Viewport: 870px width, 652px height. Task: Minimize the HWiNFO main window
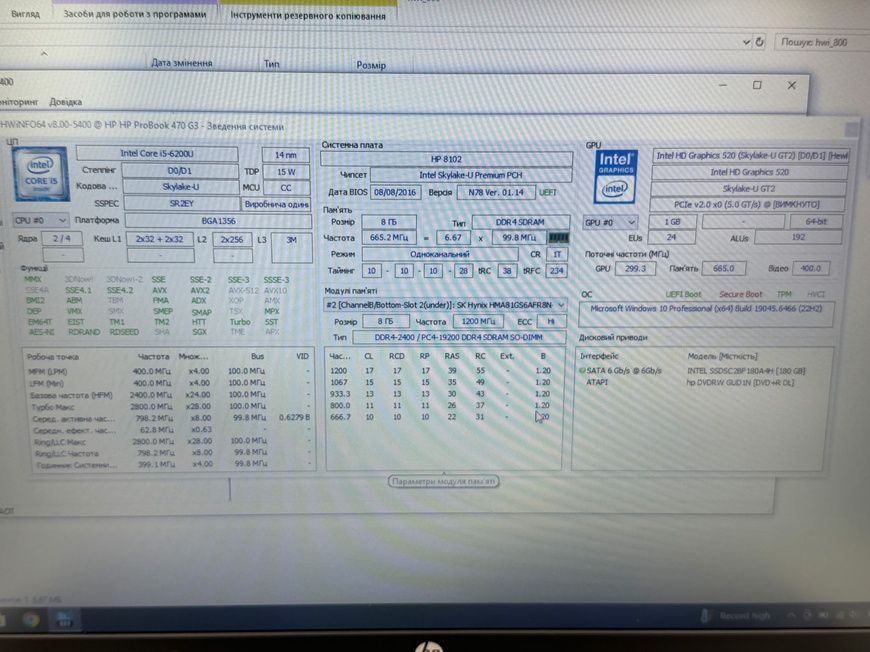point(722,85)
